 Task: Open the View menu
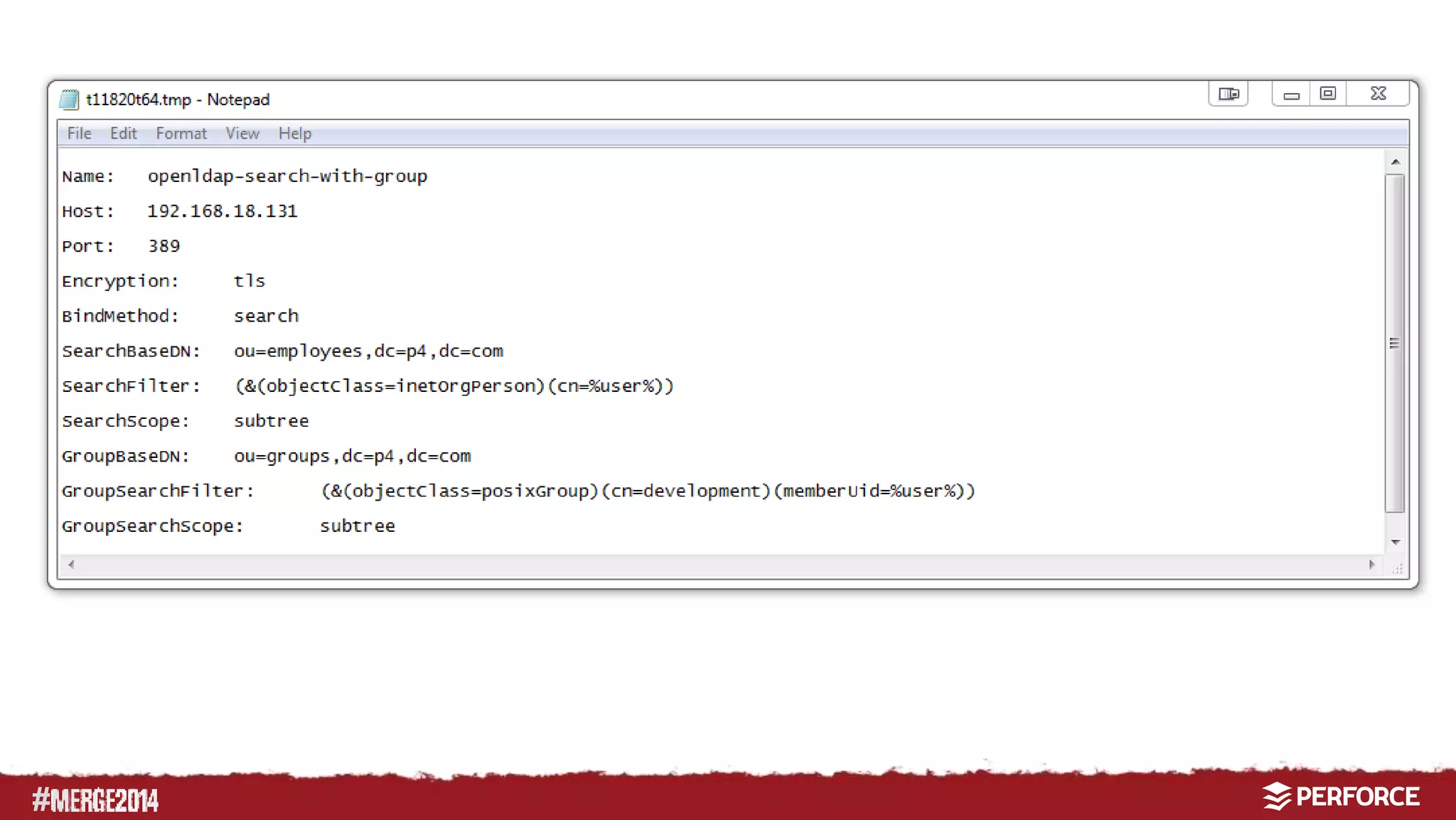242,134
